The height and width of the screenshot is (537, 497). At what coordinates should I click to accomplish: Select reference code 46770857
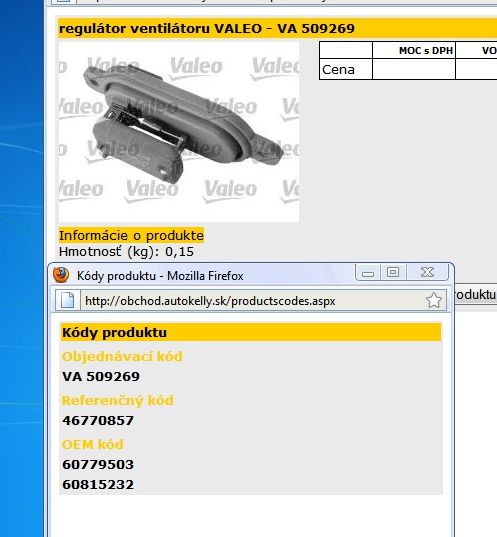point(98,420)
